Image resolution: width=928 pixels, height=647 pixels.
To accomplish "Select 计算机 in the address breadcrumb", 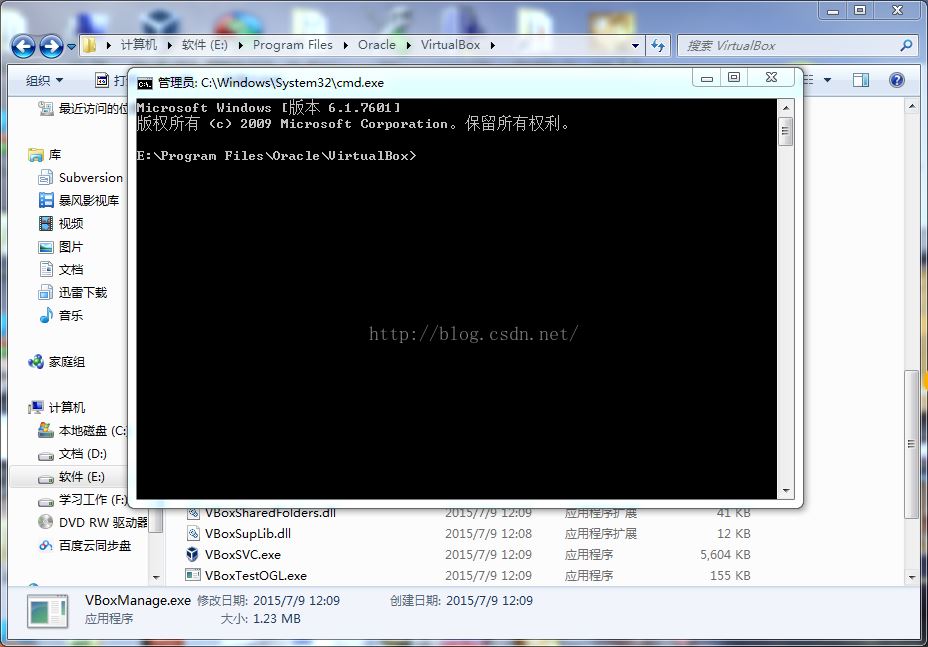I will pos(138,45).
